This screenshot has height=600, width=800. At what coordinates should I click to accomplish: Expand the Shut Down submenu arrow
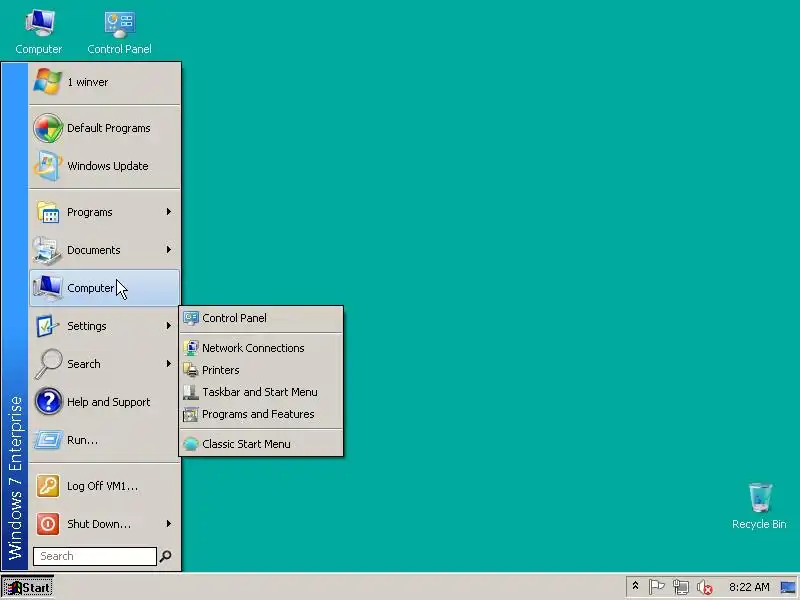(168, 523)
